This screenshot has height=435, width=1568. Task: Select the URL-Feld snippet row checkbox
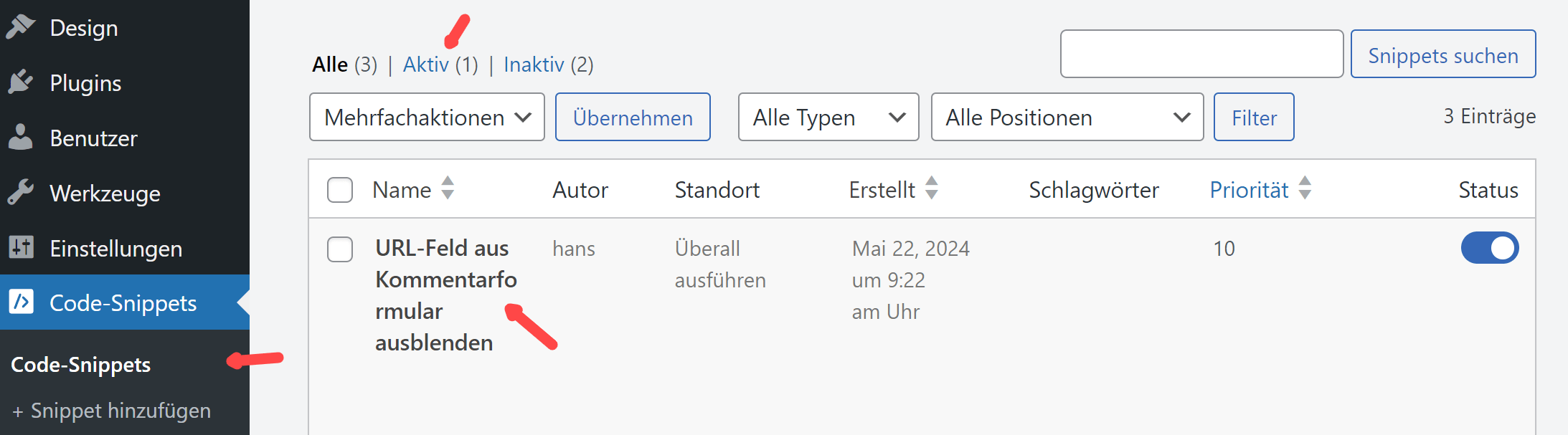coord(340,249)
